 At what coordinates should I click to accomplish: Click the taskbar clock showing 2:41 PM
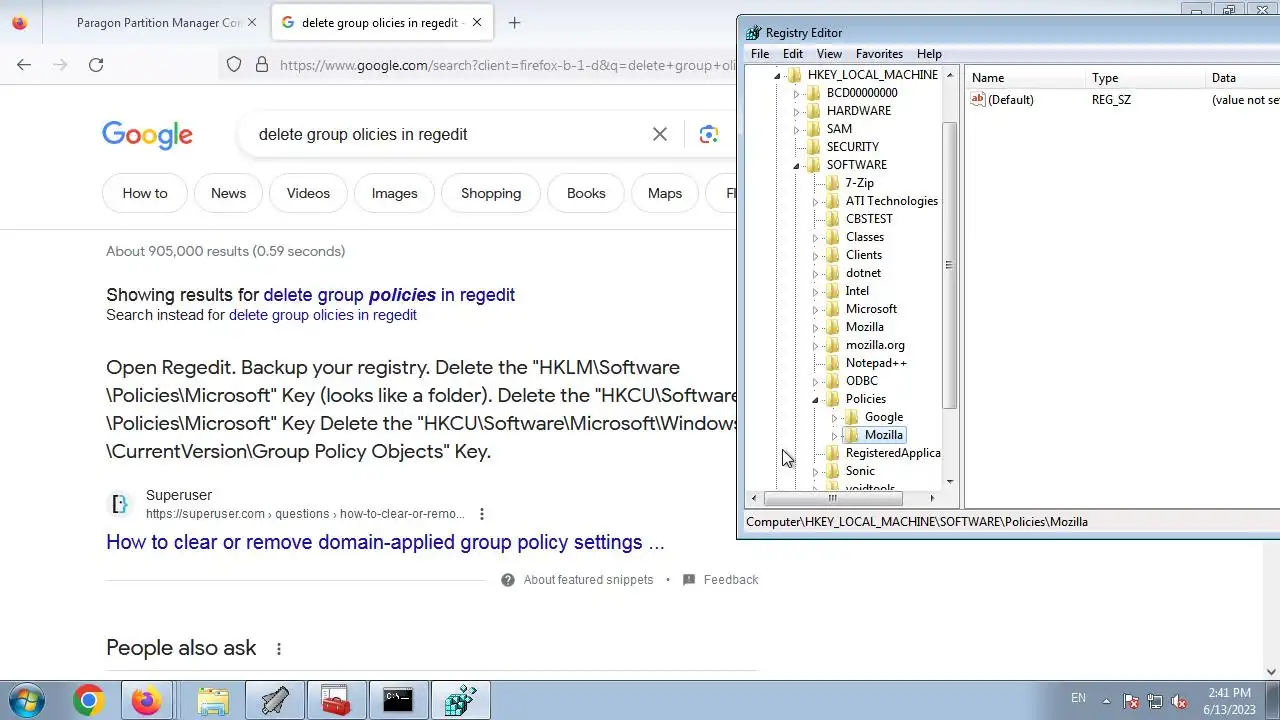1229,701
